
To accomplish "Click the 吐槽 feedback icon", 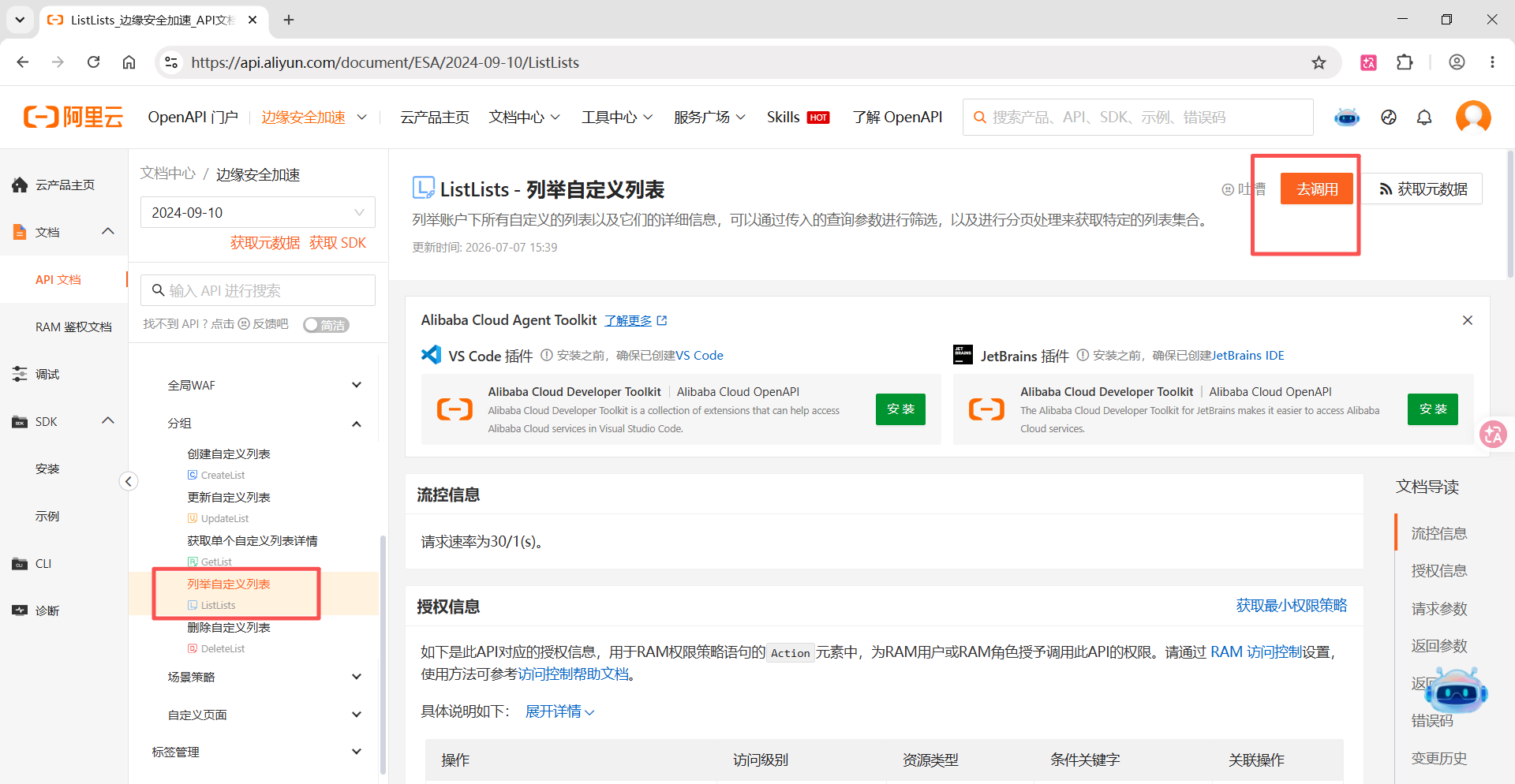I will point(1228,189).
